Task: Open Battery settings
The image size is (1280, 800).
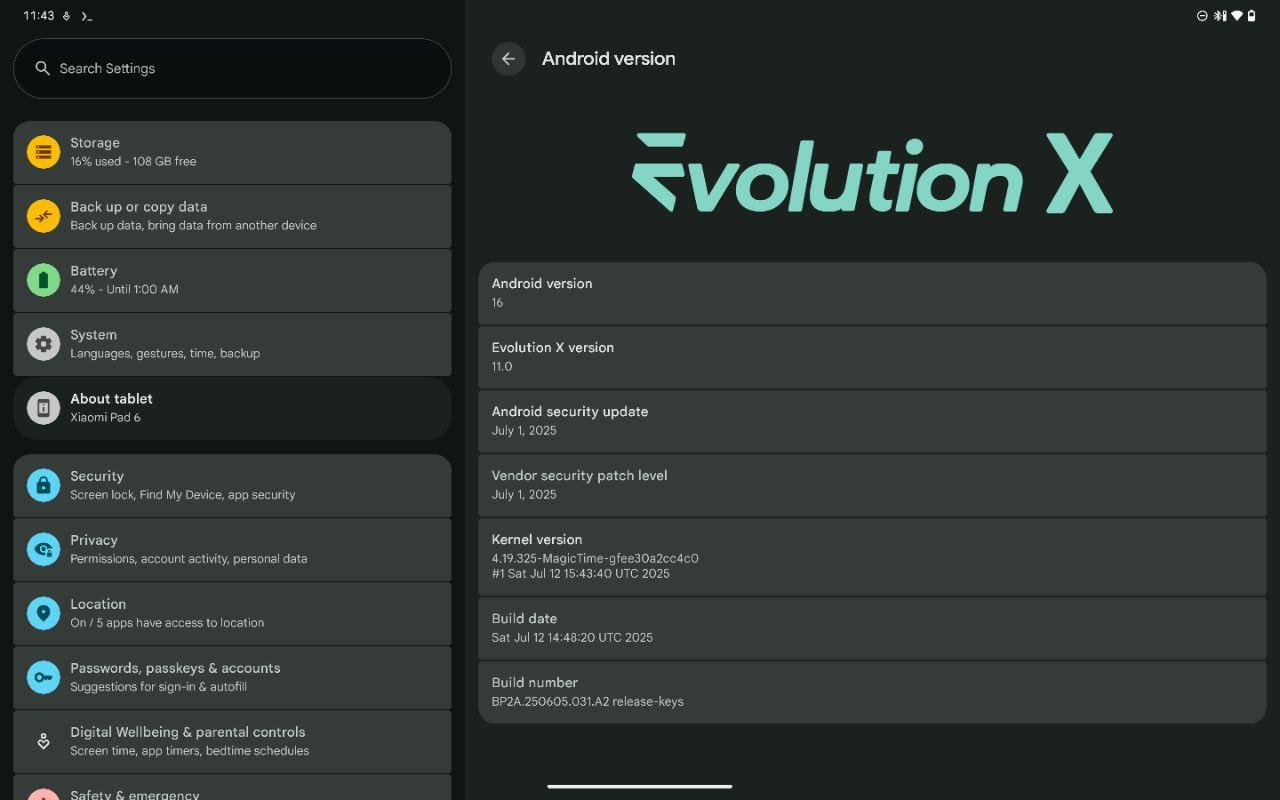Action: point(232,280)
